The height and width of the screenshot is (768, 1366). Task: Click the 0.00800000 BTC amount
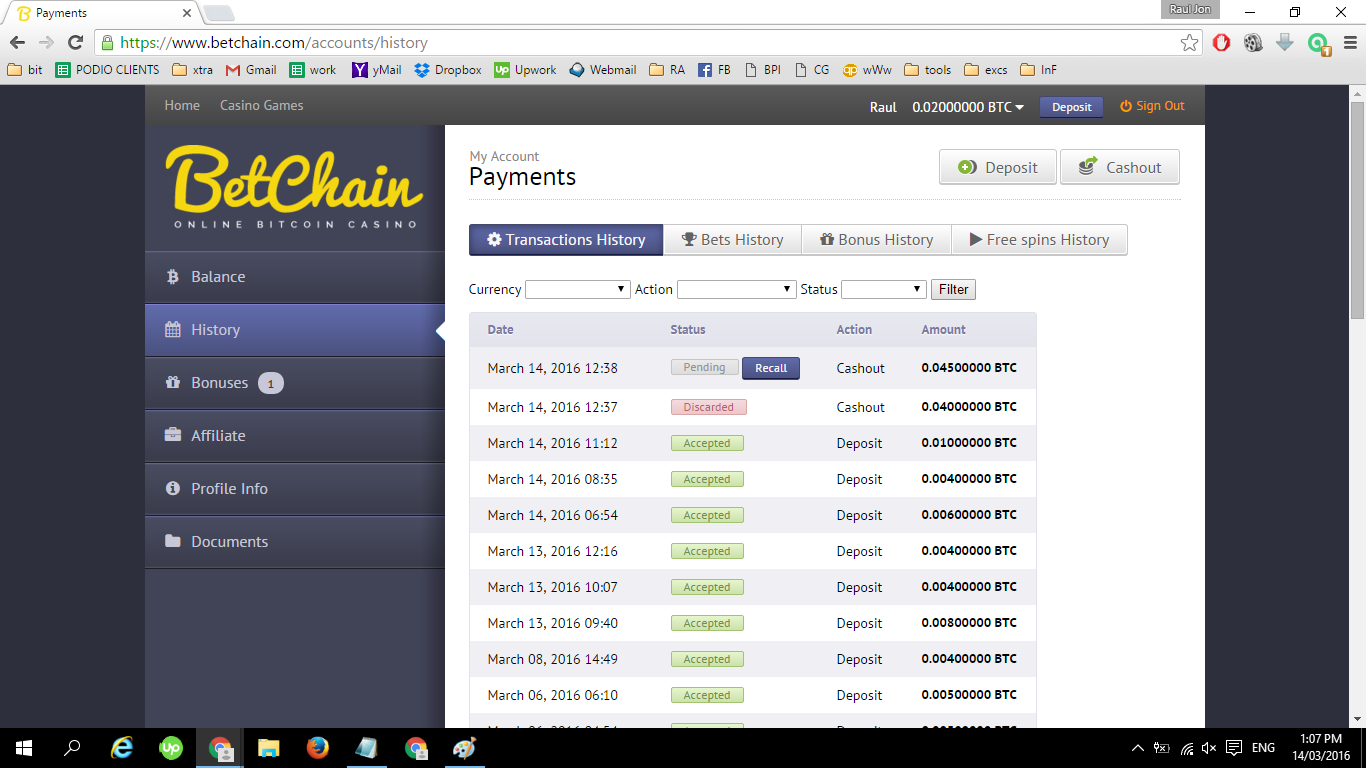(969, 623)
